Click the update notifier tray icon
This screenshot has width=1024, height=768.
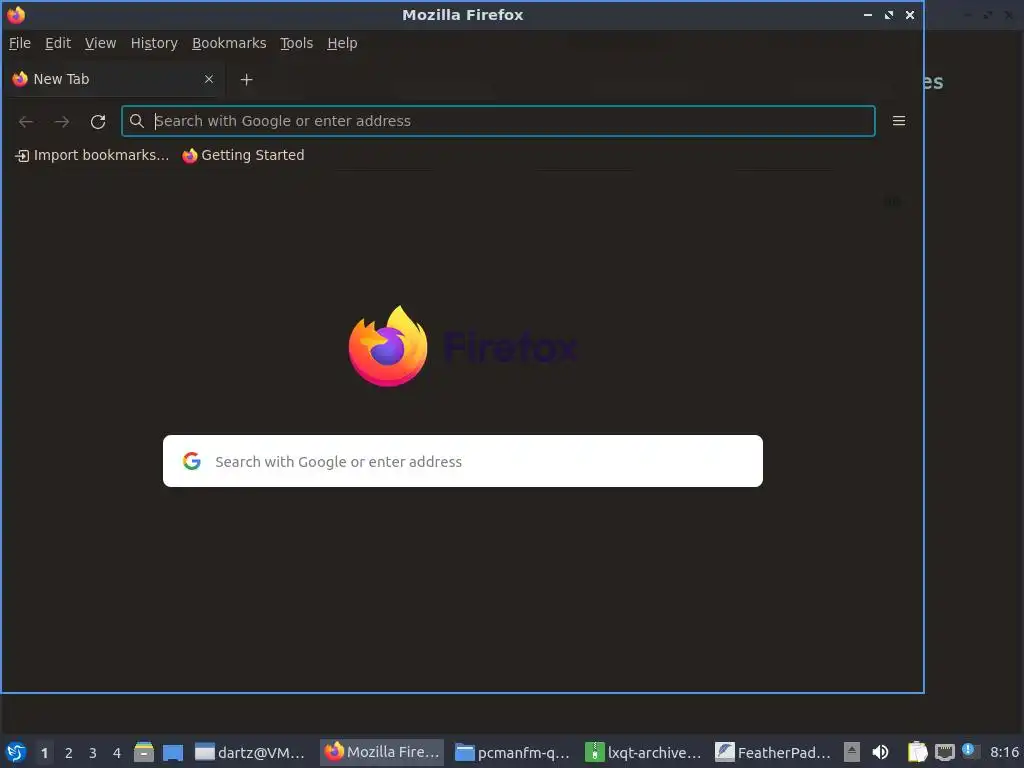click(x=968, y=750)
